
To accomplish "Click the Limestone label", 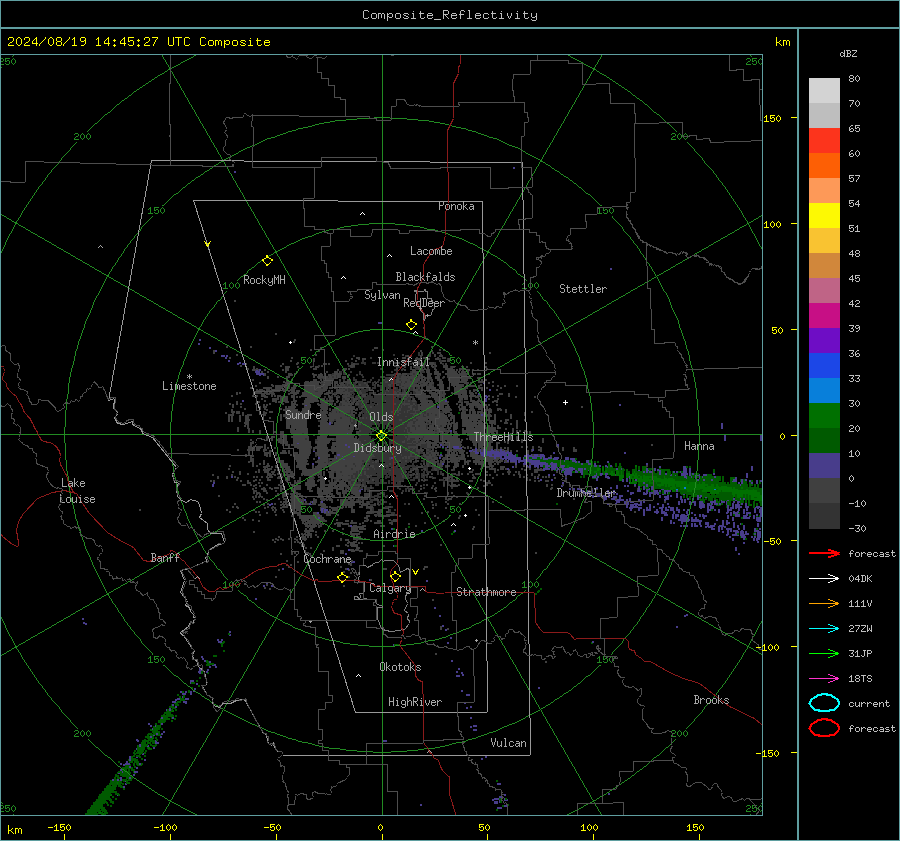I will [189, 386].
